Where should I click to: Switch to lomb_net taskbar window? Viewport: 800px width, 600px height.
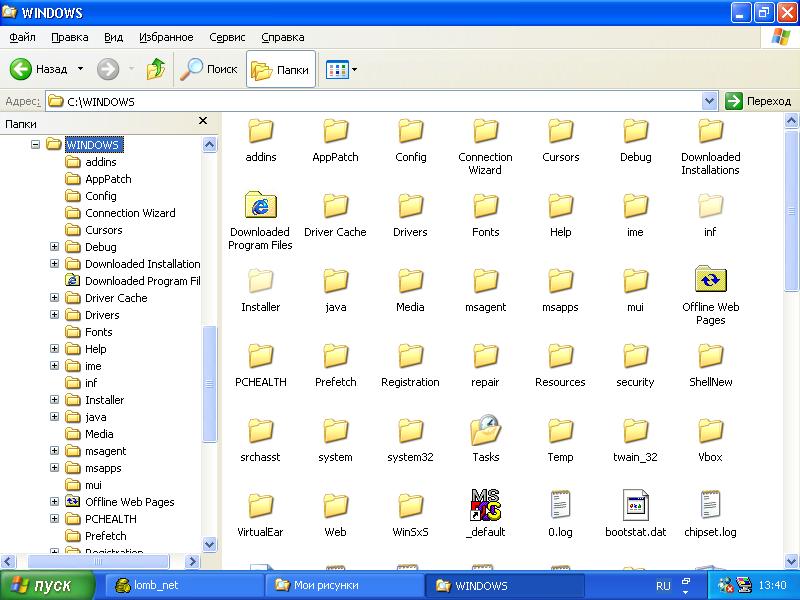tap(184, 585)
